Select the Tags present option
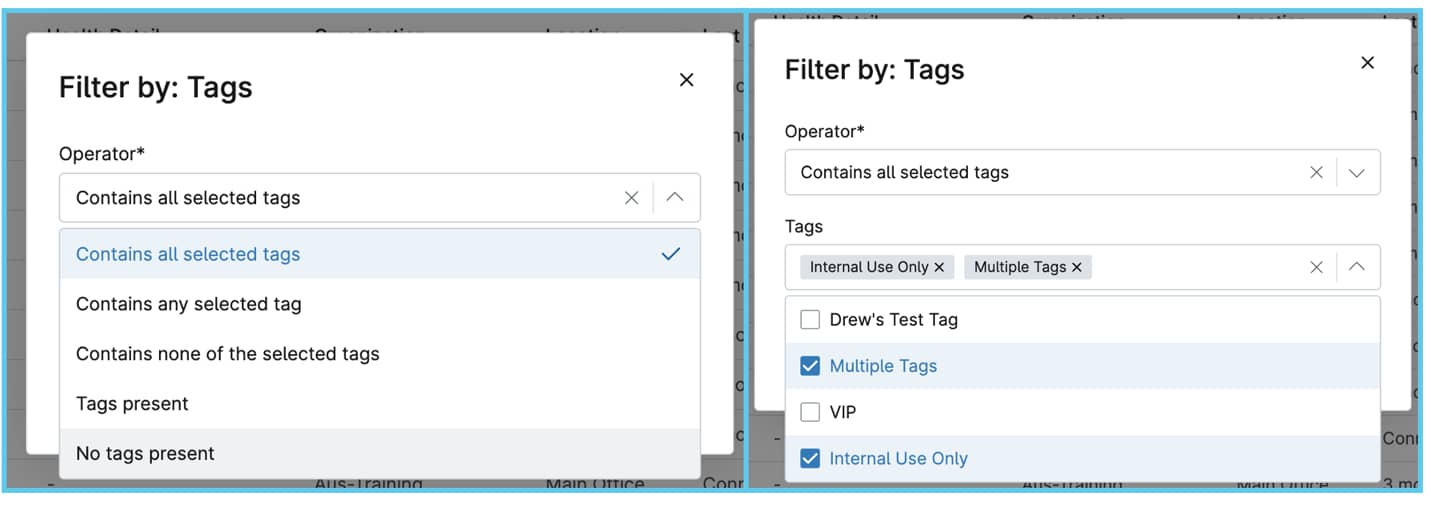This screenshot has width=1431, height=506. (380, 404)
